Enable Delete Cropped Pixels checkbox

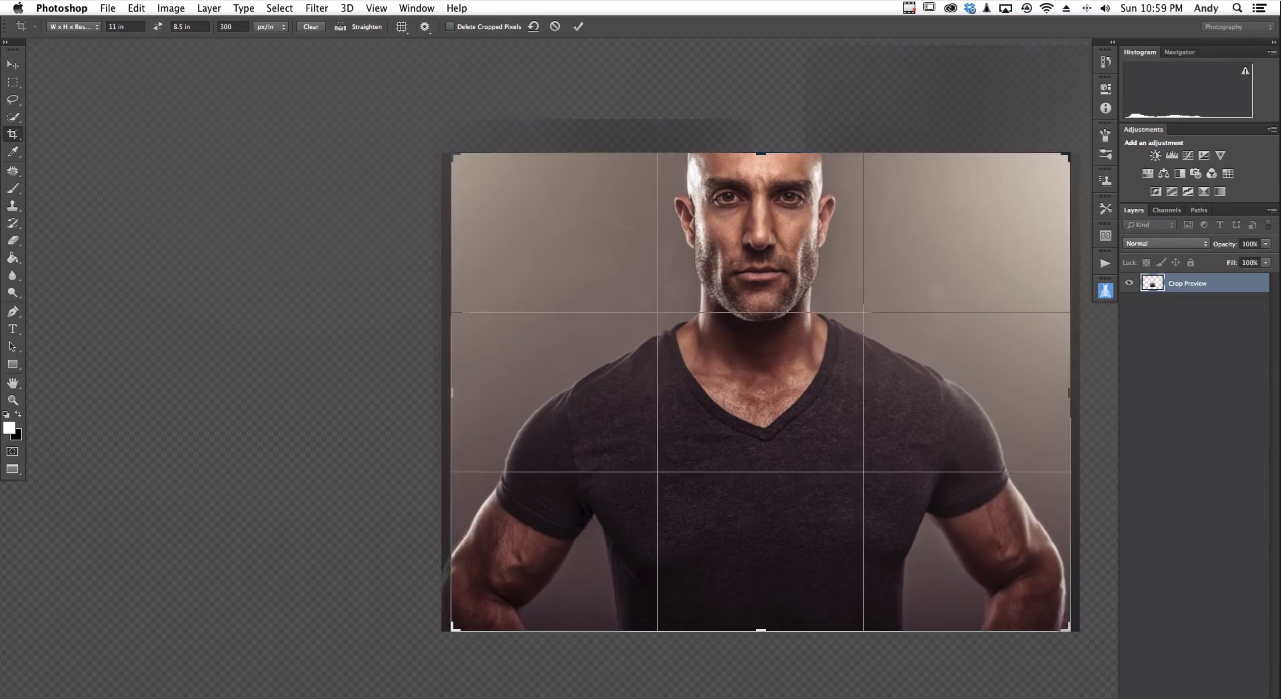coord(450,27)
